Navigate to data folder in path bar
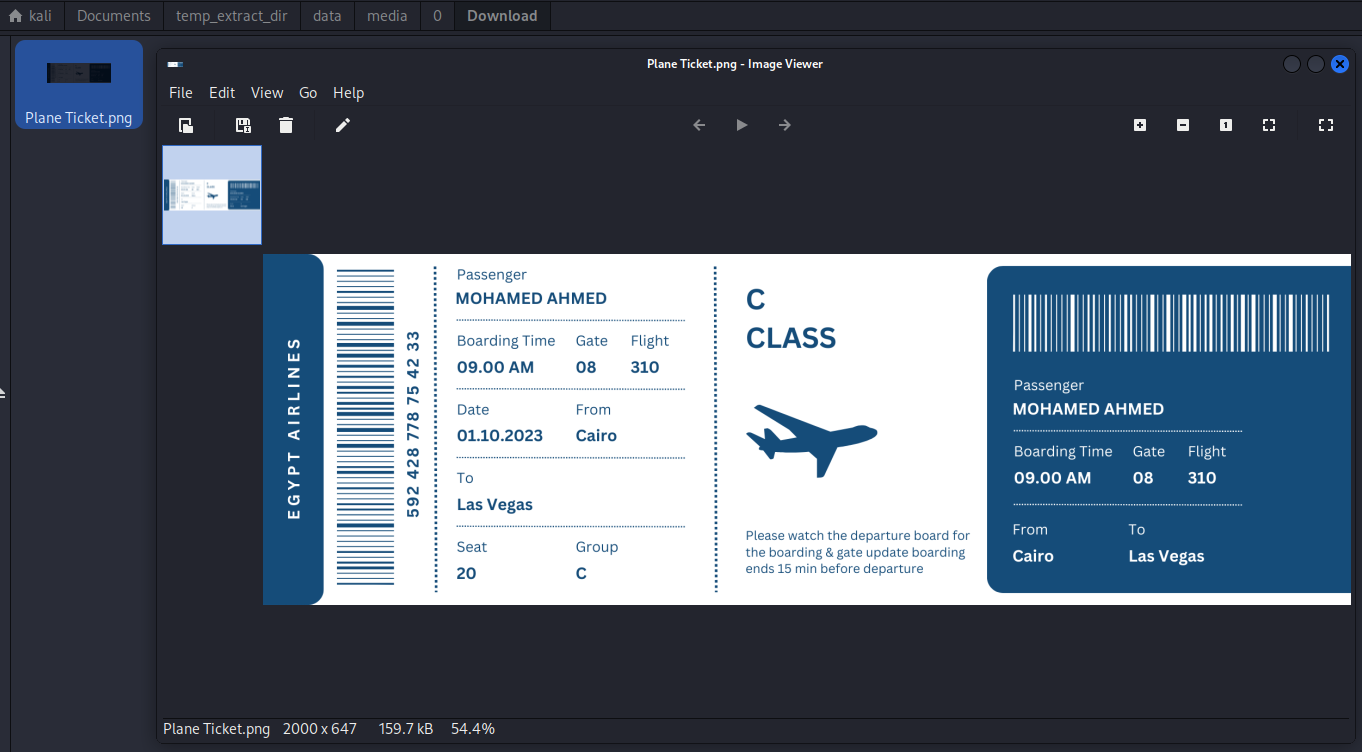The height and width of the screenshot is (752, 1362). coord(327,16)
